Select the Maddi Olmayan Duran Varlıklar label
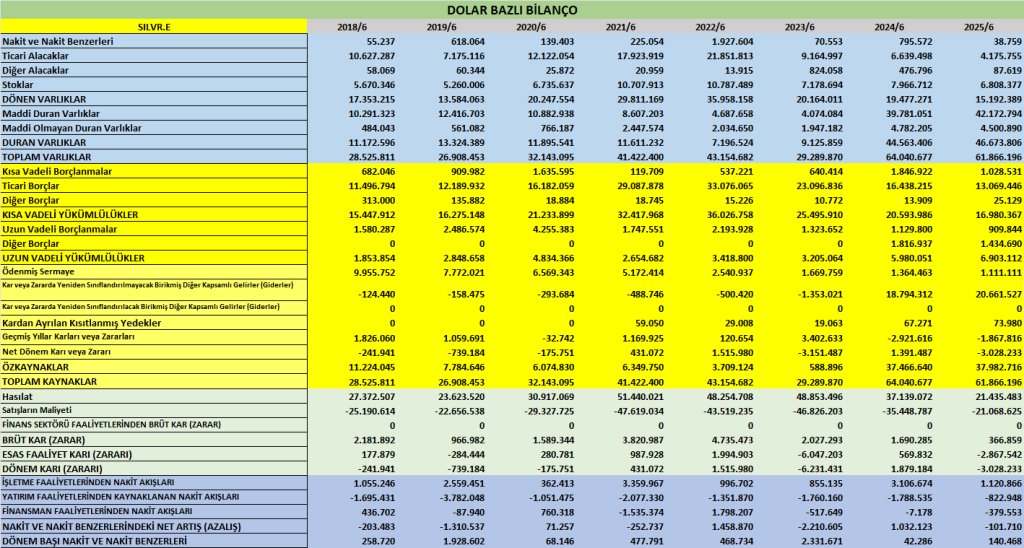 (x=72, y=128)
